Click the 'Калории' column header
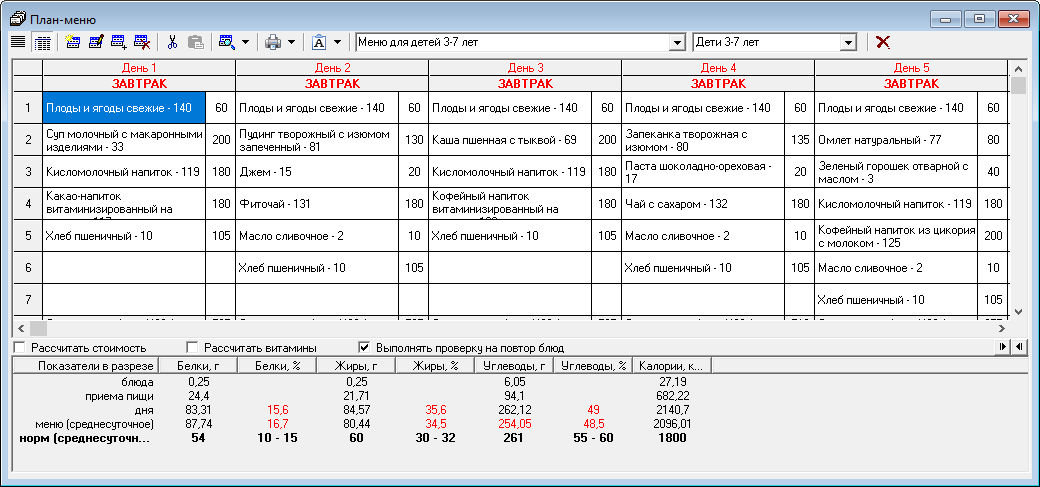Image resolution: width=1040 pixels, height=487 pixels. [x=672, y=366]
